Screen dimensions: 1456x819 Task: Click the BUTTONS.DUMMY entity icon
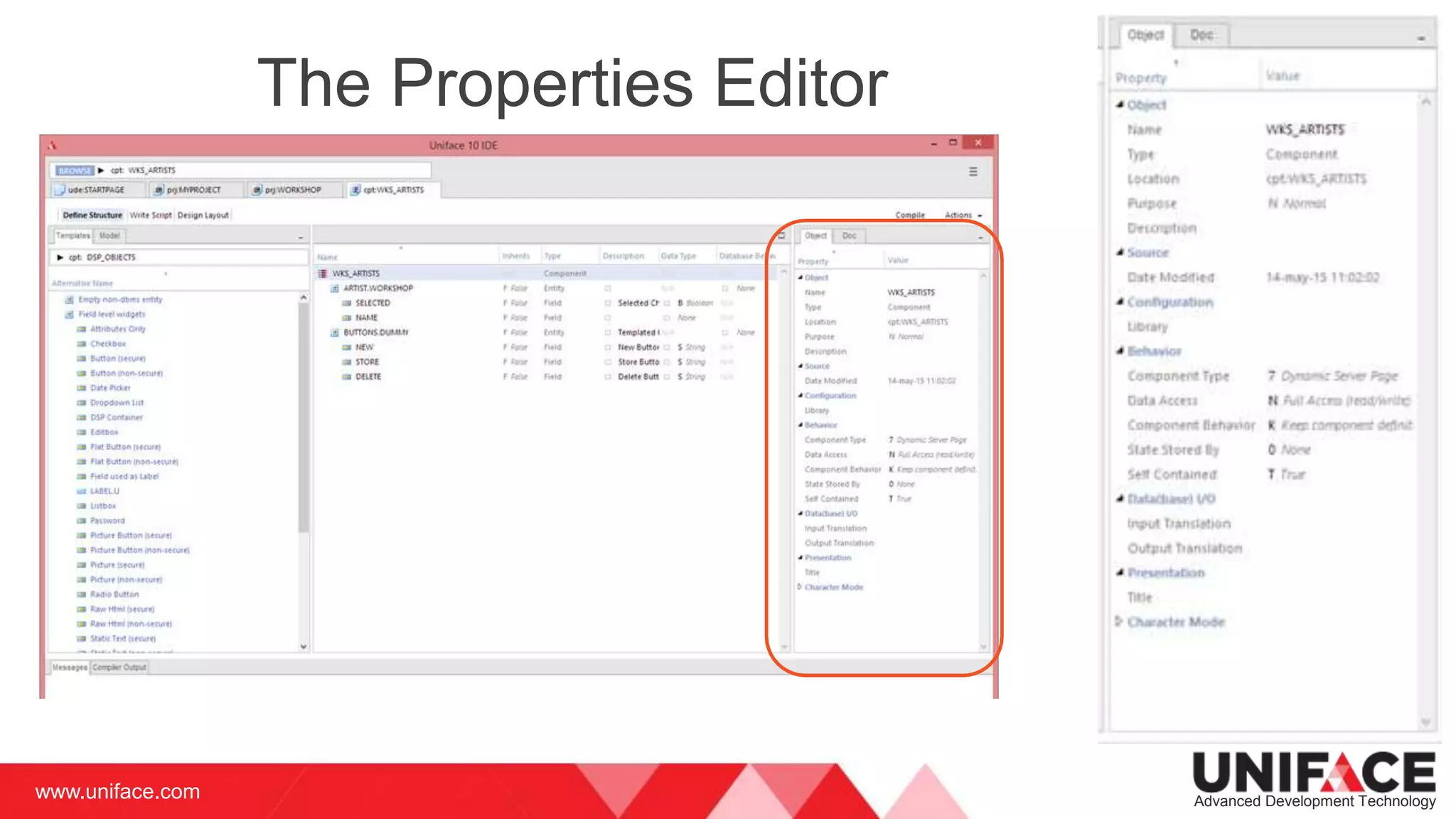coord(334,332)
